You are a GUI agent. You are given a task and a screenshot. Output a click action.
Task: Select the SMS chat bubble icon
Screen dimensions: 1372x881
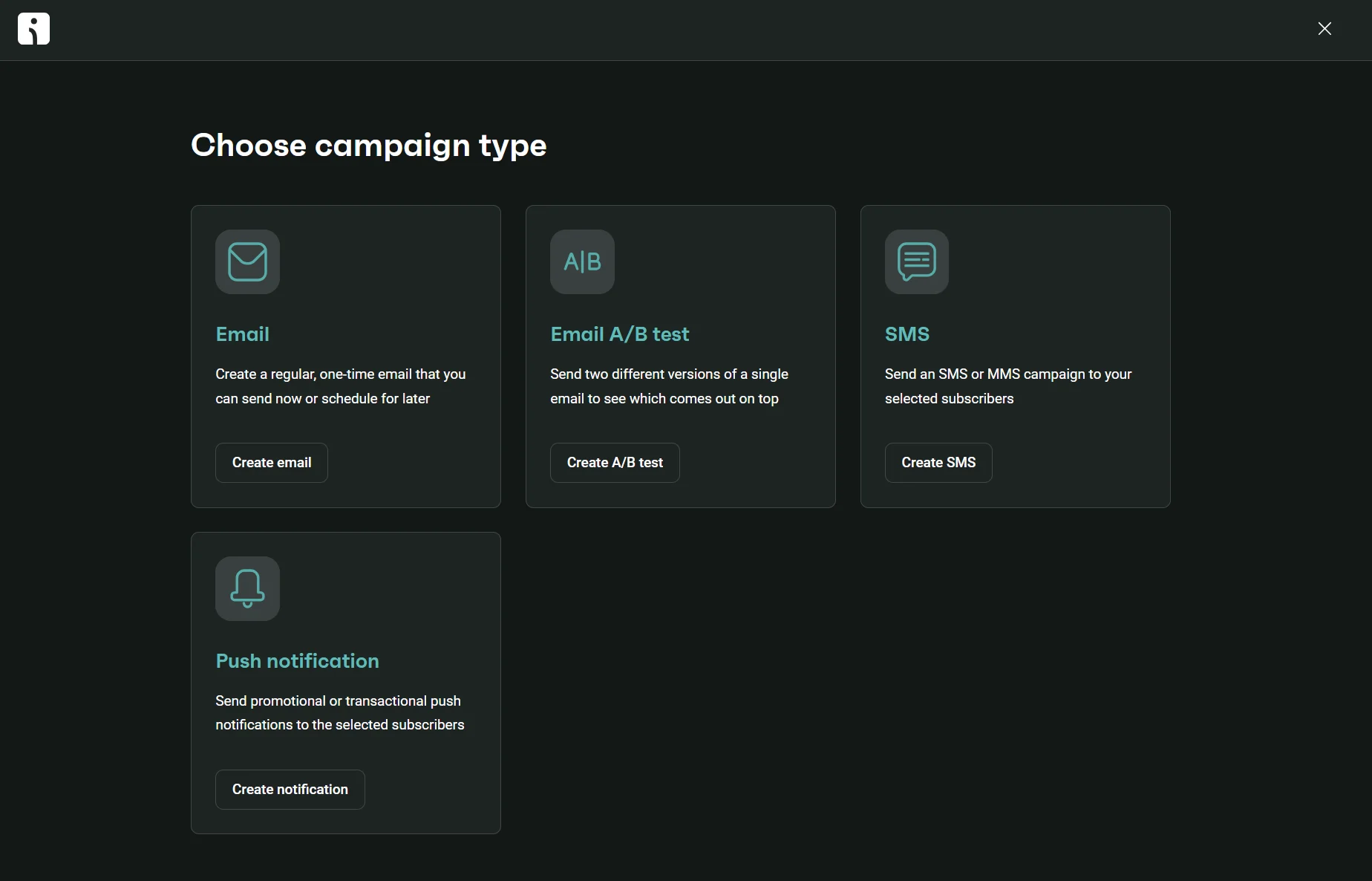[x=917, y=261]
